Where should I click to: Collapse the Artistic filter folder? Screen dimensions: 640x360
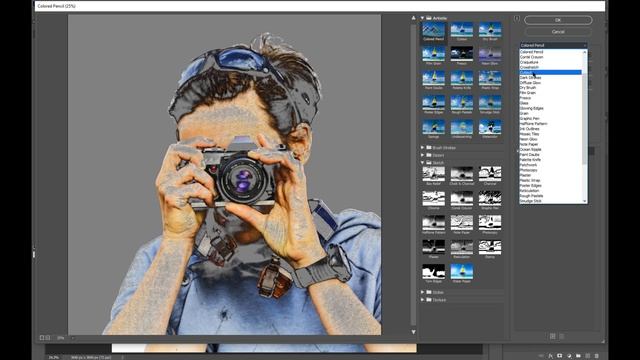coord(422,18)
